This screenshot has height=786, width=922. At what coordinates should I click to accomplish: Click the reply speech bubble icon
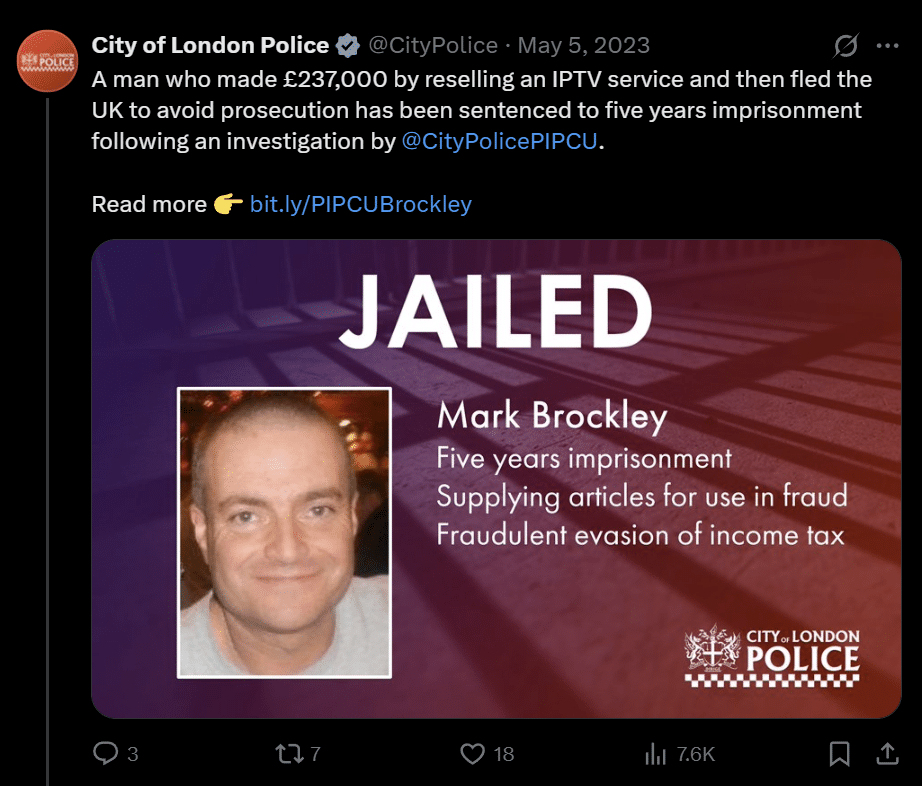[x=106, y=753]
